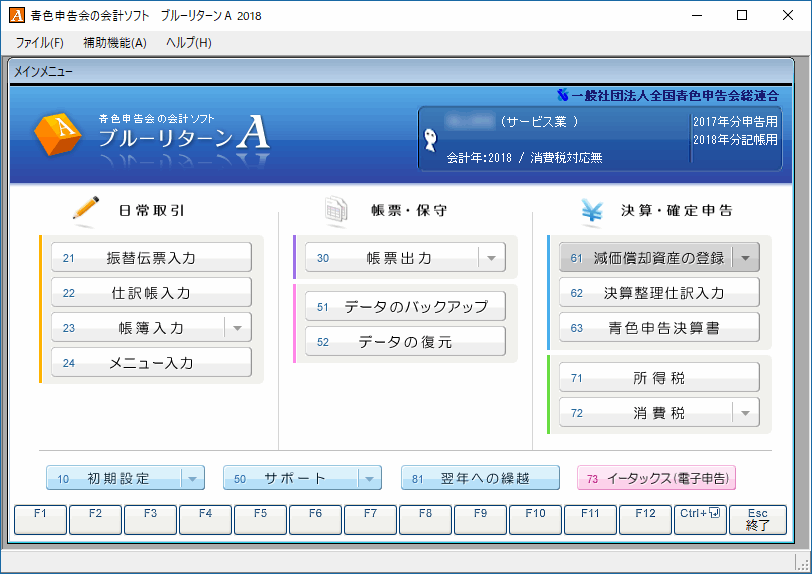The height and width of the screenshot is (574, 812).
Task: Expand the 減価償却資産の登録 dropdown arrow
Action: (745, 258)
